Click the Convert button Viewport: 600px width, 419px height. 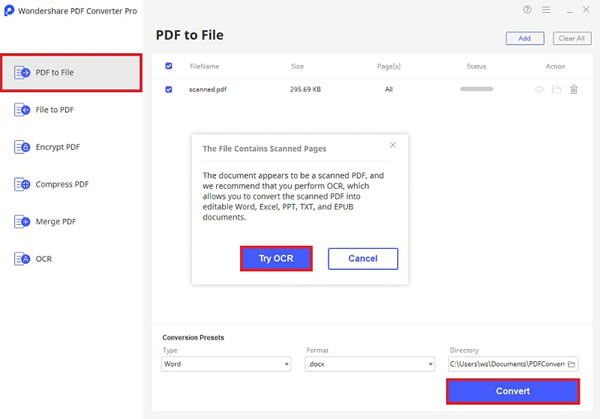click(x=513, y=391)
